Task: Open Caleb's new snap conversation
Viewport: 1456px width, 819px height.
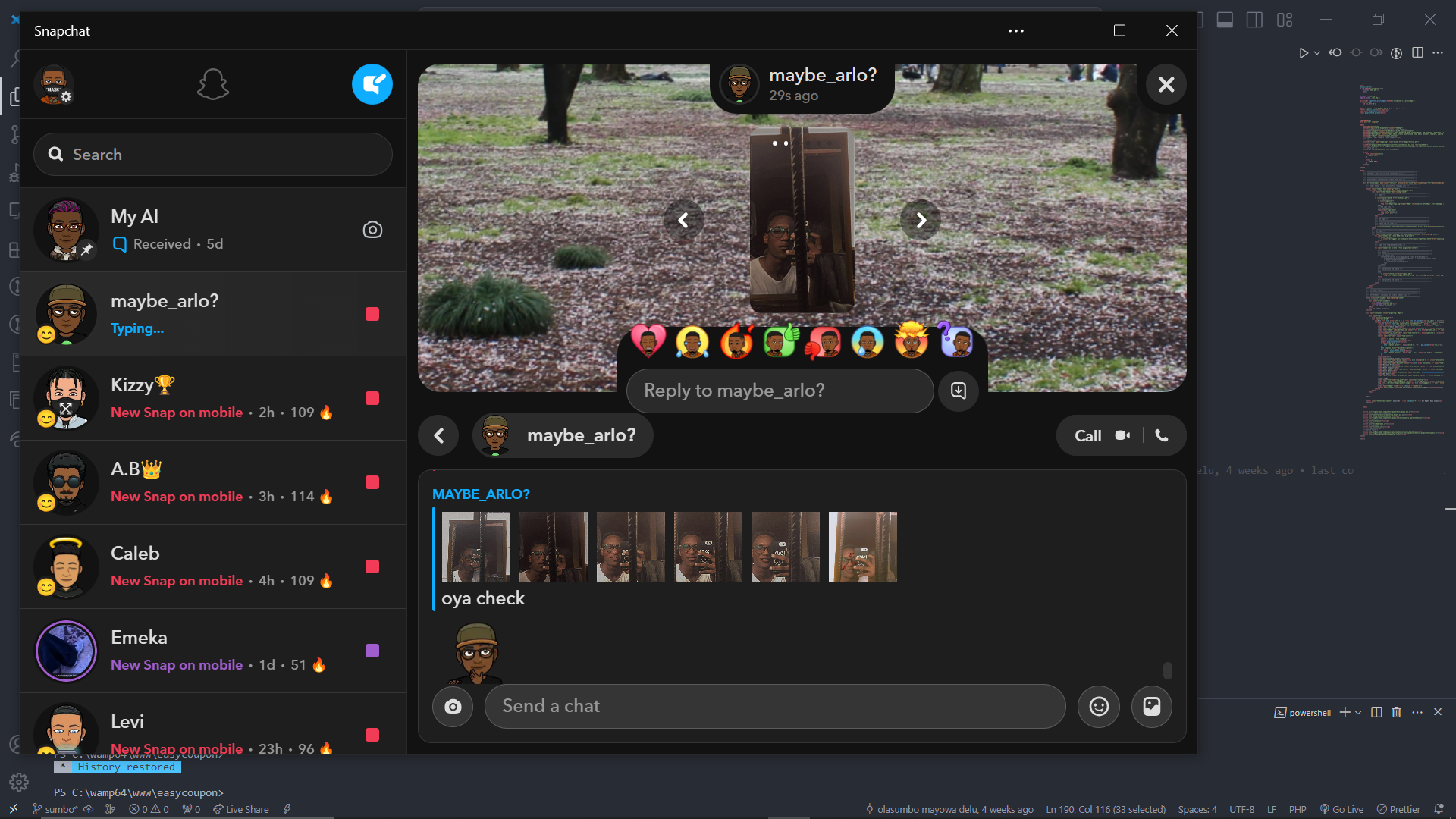Action: tap(213, 566)
